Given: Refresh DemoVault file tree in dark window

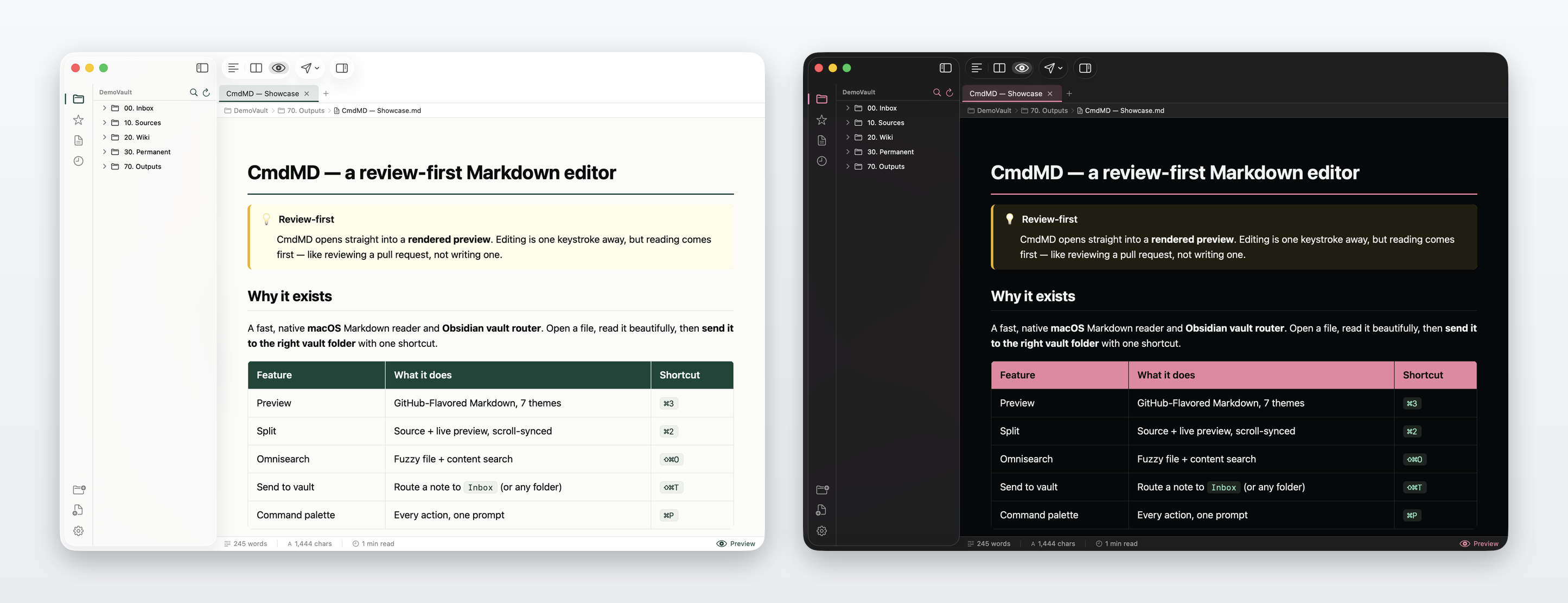Looking at the screenshot, I should coord(949,93).
